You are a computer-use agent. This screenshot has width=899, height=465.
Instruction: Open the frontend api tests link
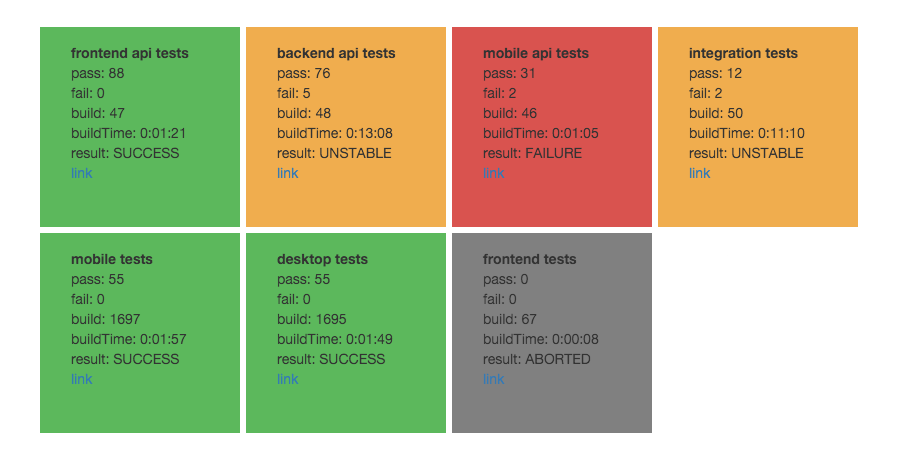[81, 173]
